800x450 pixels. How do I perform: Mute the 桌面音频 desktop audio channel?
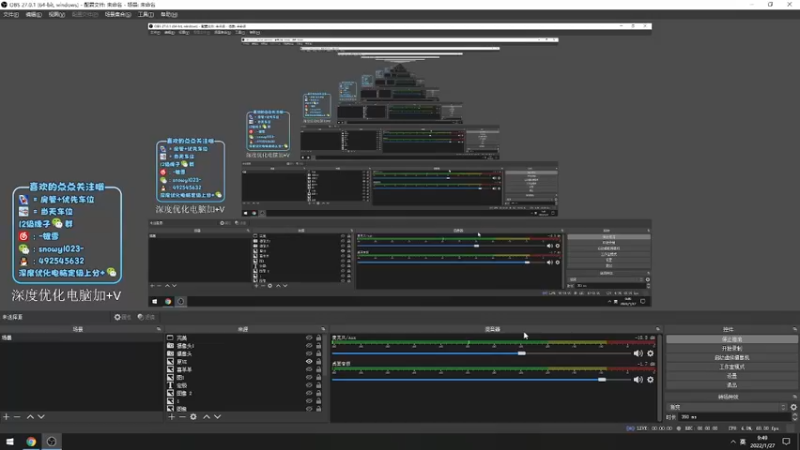[638, 380]
